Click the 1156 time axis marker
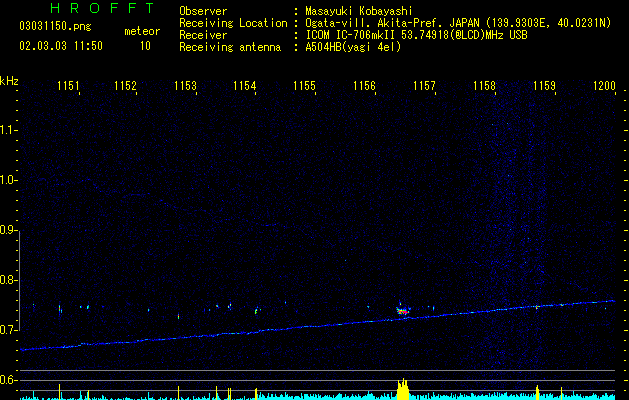 364,85
